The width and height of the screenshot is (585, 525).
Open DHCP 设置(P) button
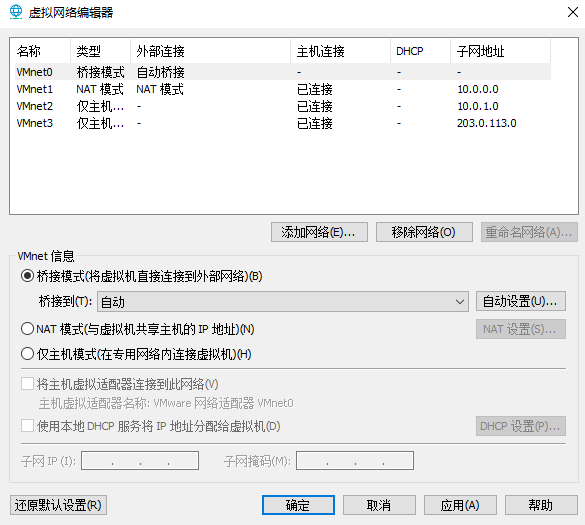coord(521,426)
